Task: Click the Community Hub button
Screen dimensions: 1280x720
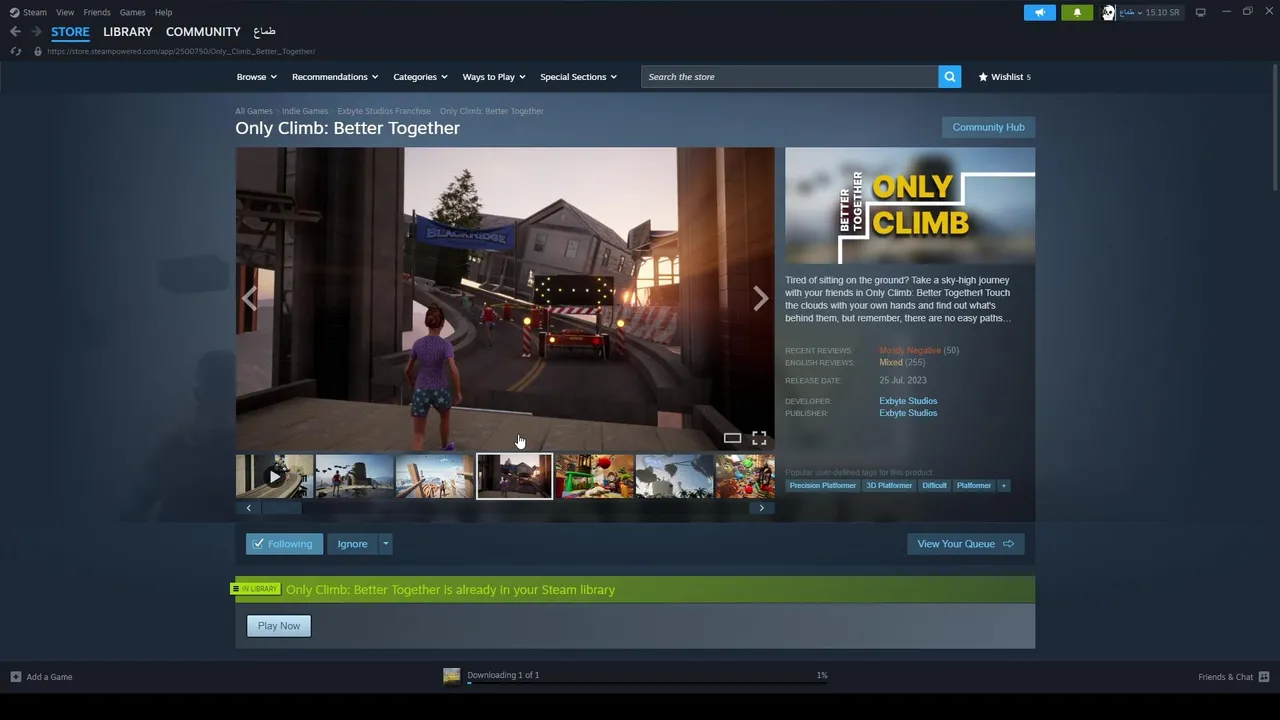Action: pos(988,127)
